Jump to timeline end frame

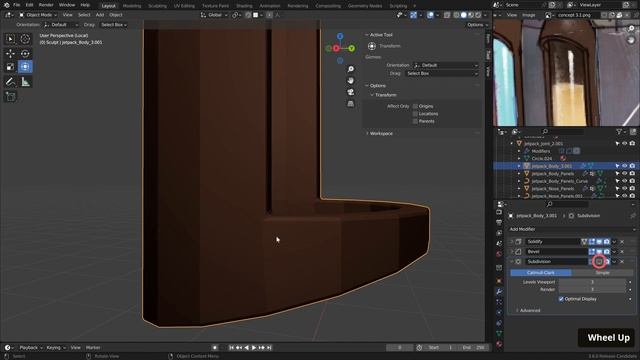coord(269,348)
